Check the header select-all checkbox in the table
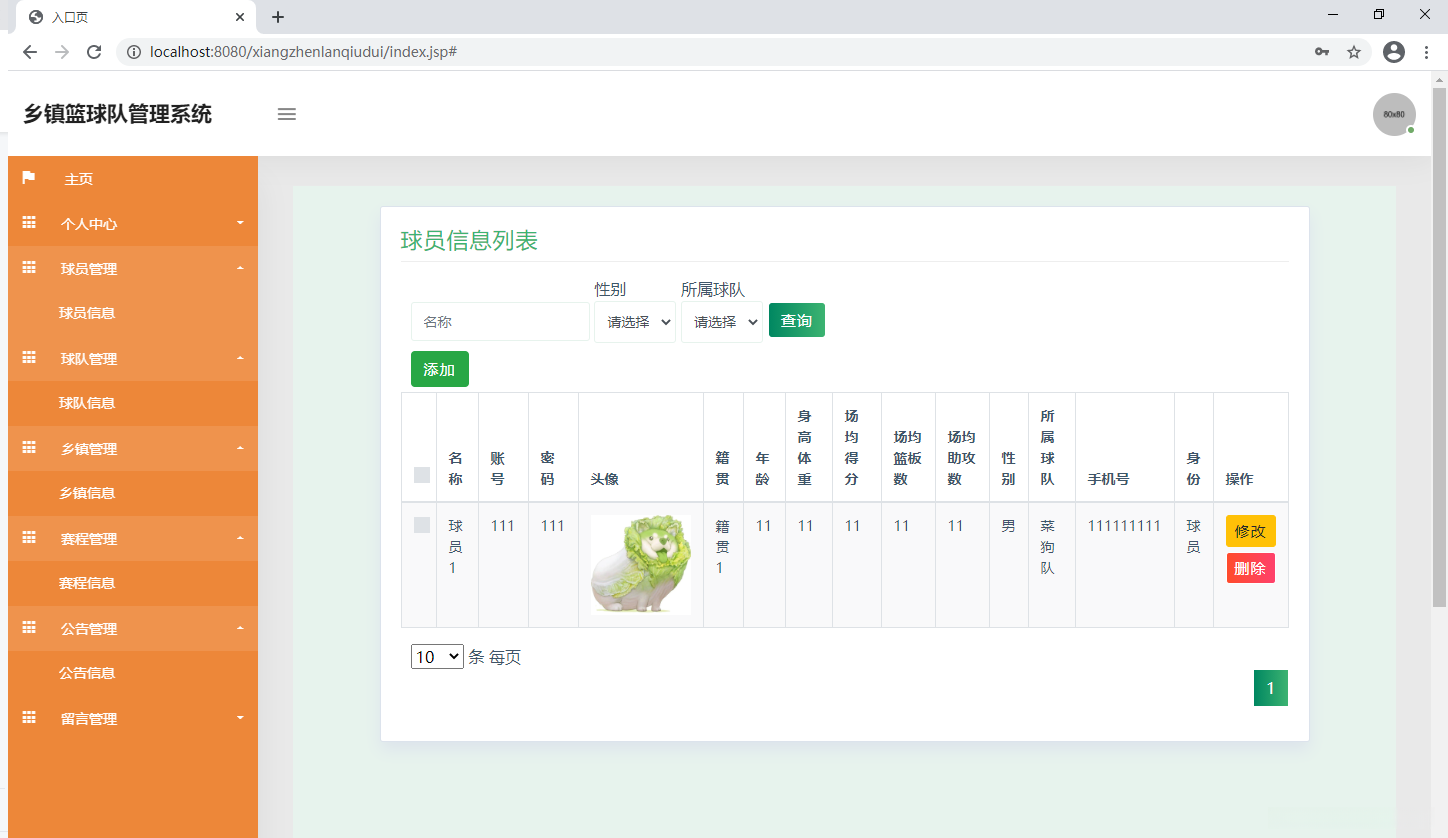1448x838 pixels. click(420, 475)
